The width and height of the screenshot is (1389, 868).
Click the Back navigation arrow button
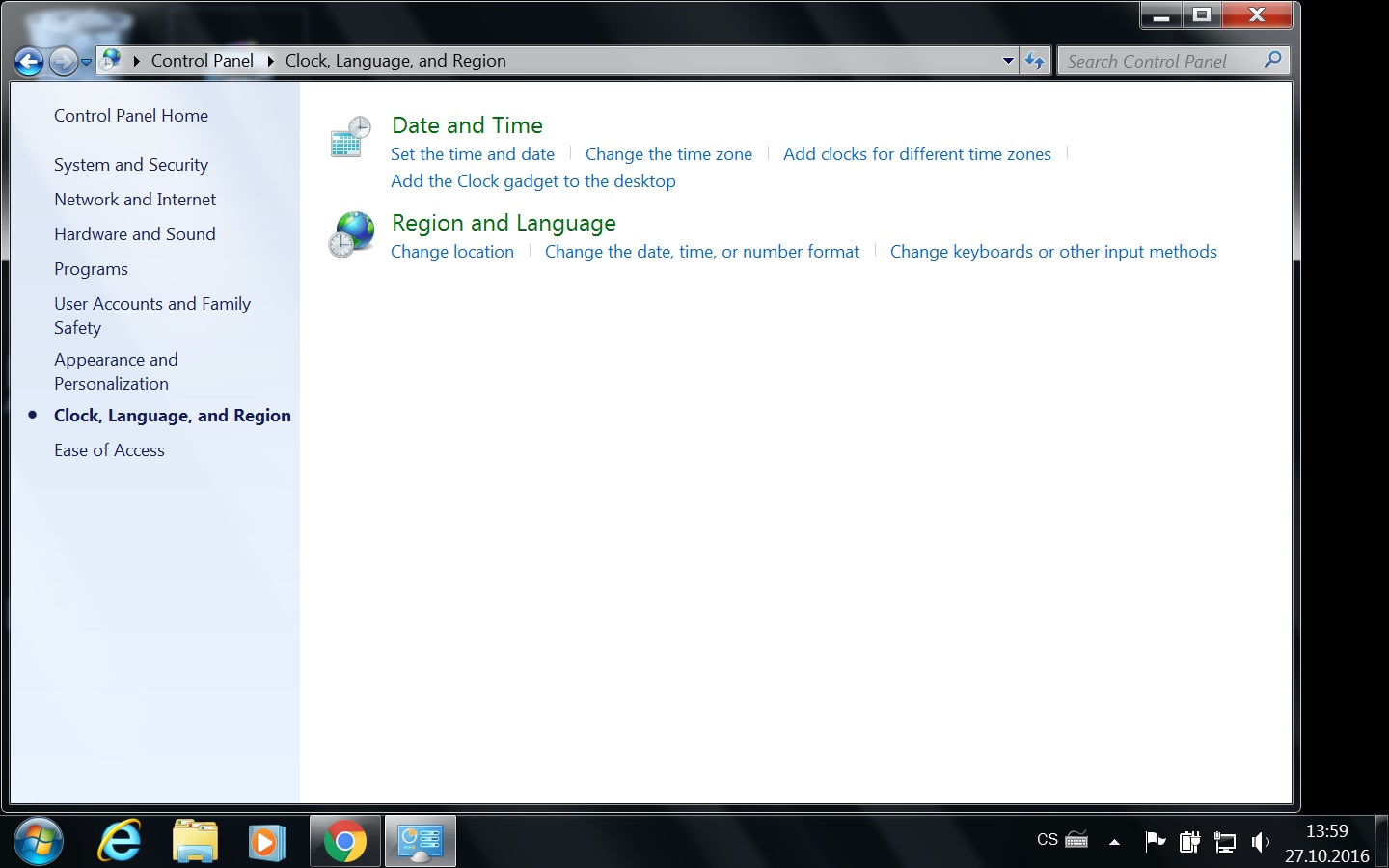click(x=29, y=62)
